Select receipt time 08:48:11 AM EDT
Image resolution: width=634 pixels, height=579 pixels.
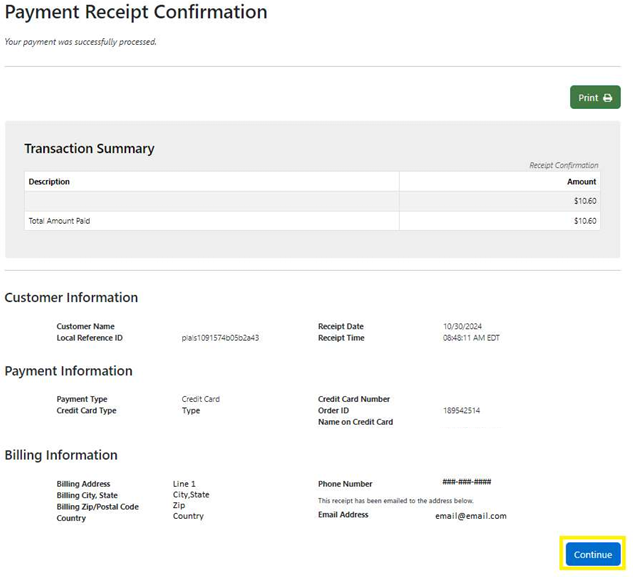point(471,338)
